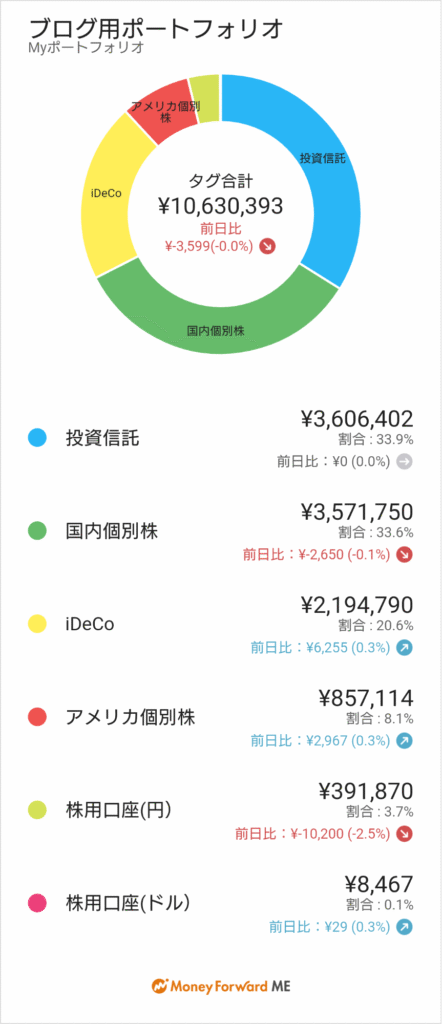Click blue up arrow in iDeCo row
Screen dimensions: 442x1024
point(405,648)
